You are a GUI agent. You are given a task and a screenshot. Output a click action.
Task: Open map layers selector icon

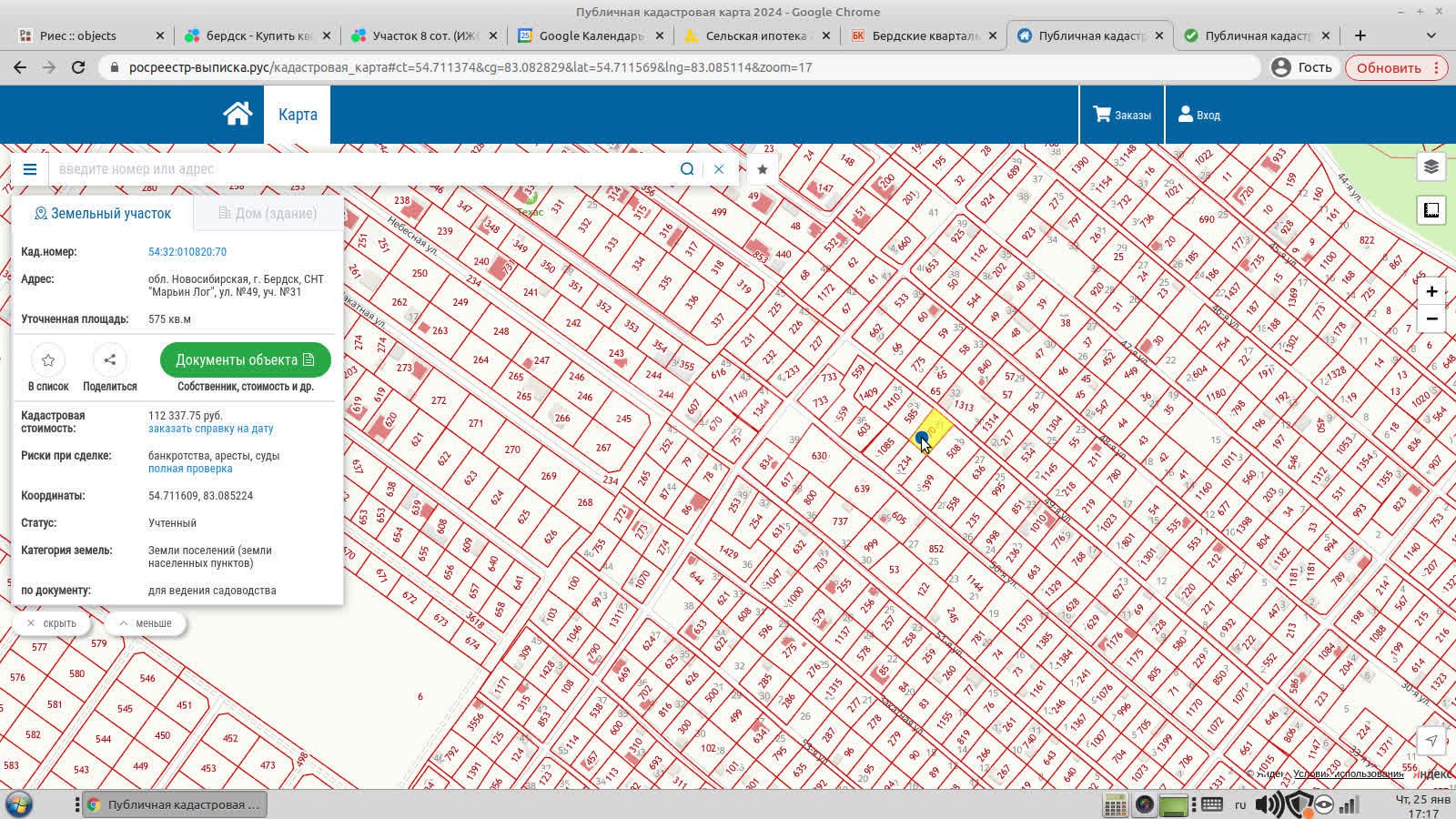point(1431,167)
